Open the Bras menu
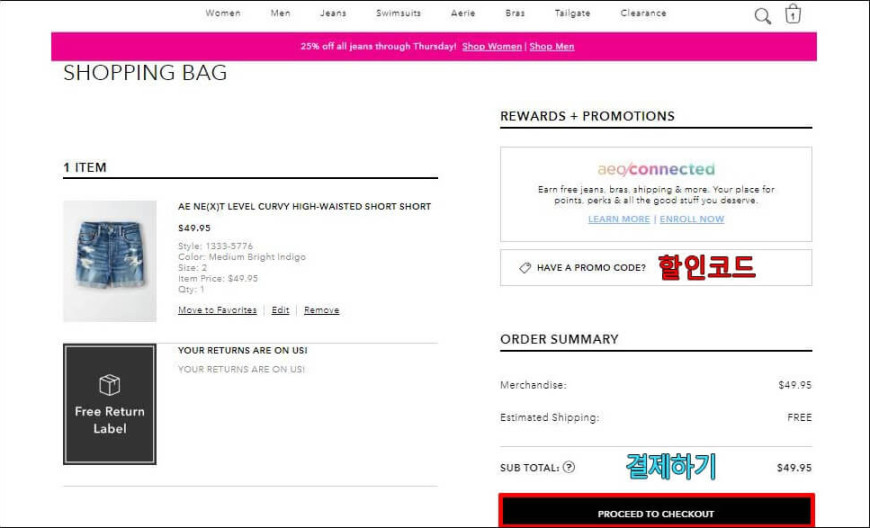The image size is (870, 528). pyautogui.click(x=515, y=13)
